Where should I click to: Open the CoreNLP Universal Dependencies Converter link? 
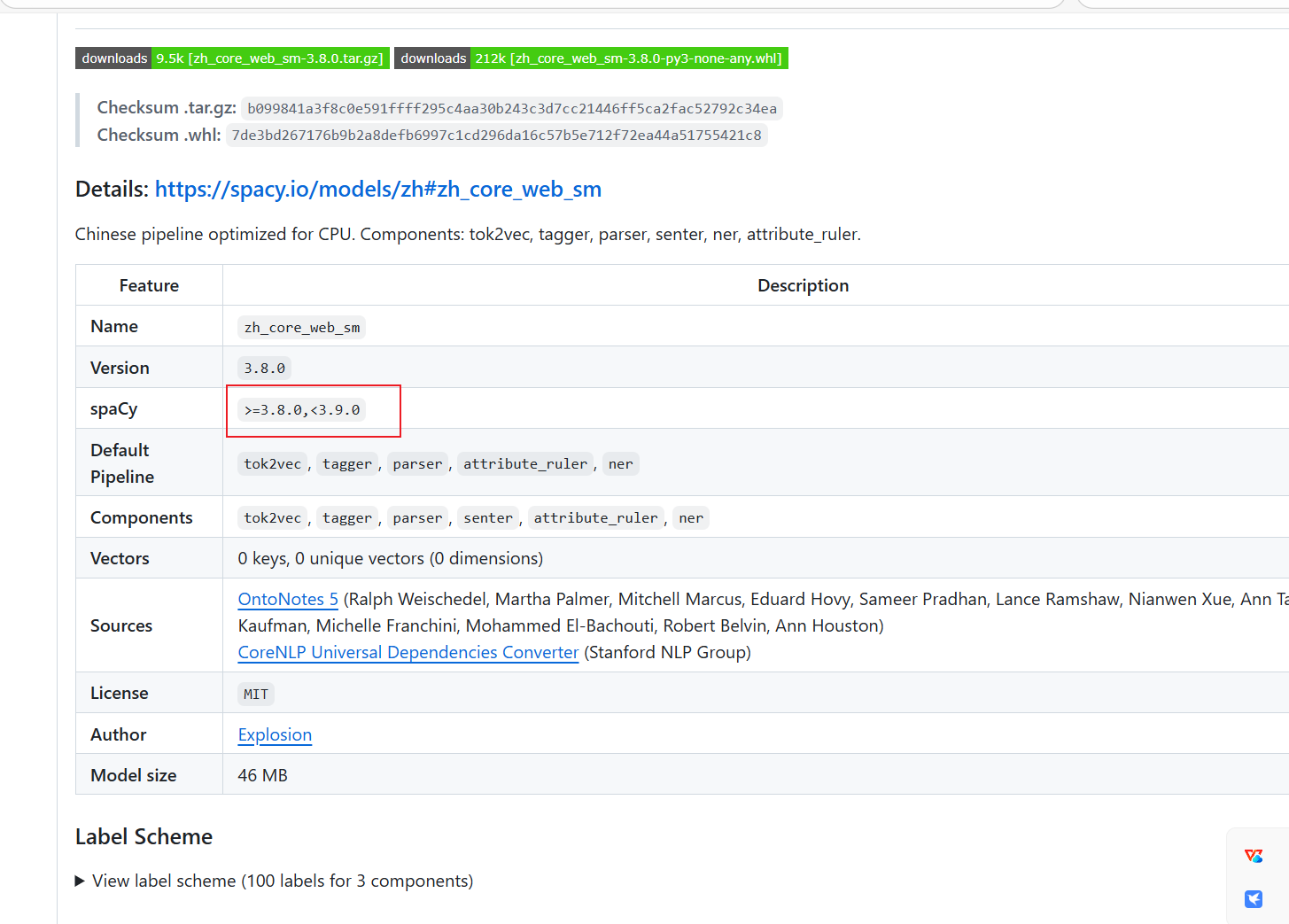408,652
